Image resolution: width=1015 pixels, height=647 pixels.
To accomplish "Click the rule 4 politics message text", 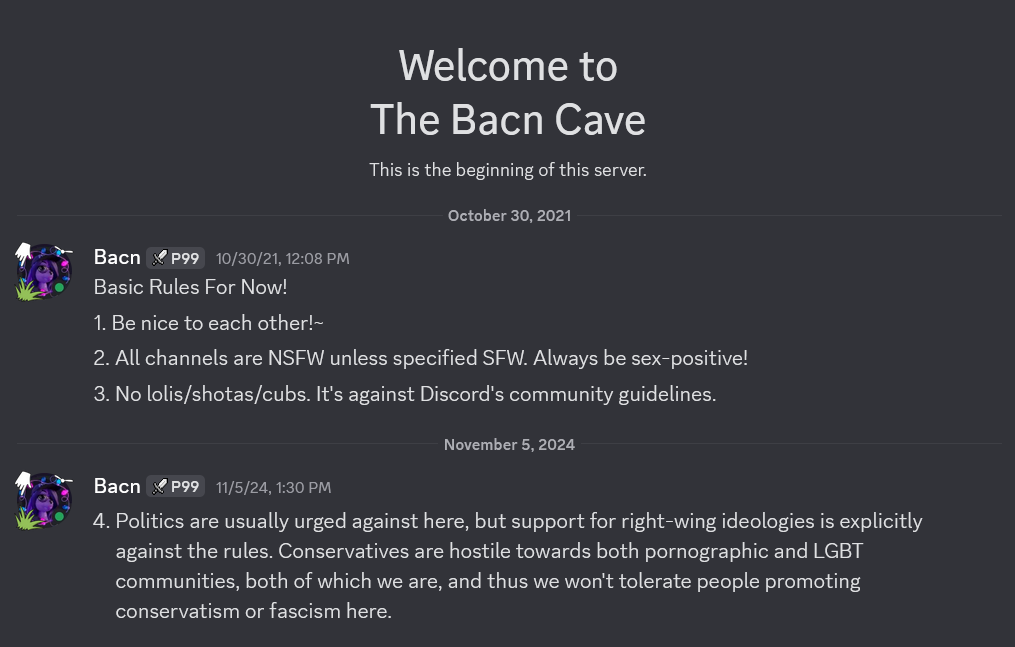I will [x=508, y=565].
